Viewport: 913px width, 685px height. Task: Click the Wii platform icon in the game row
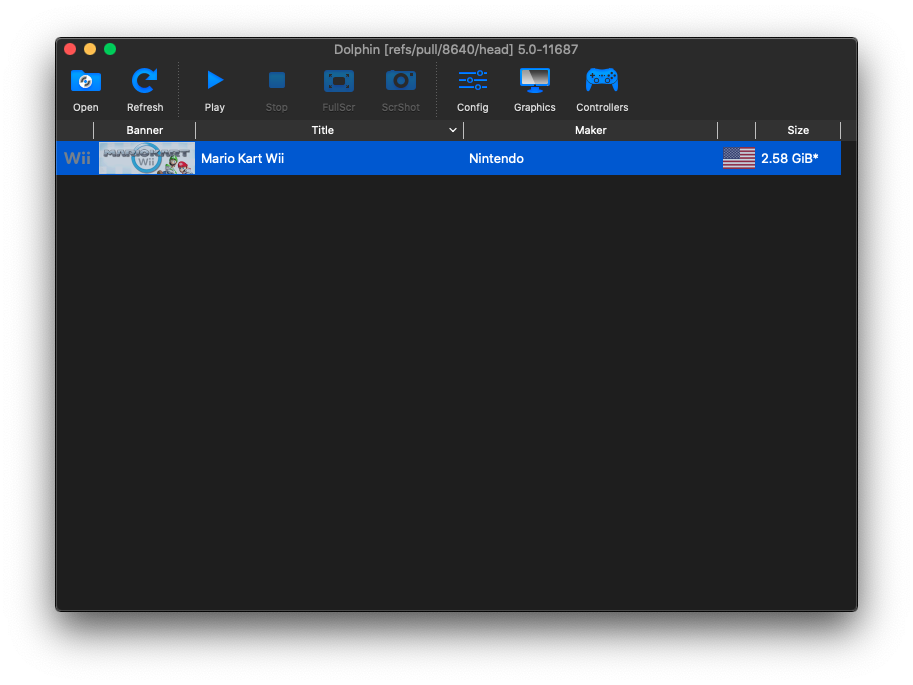coord(77,158)
